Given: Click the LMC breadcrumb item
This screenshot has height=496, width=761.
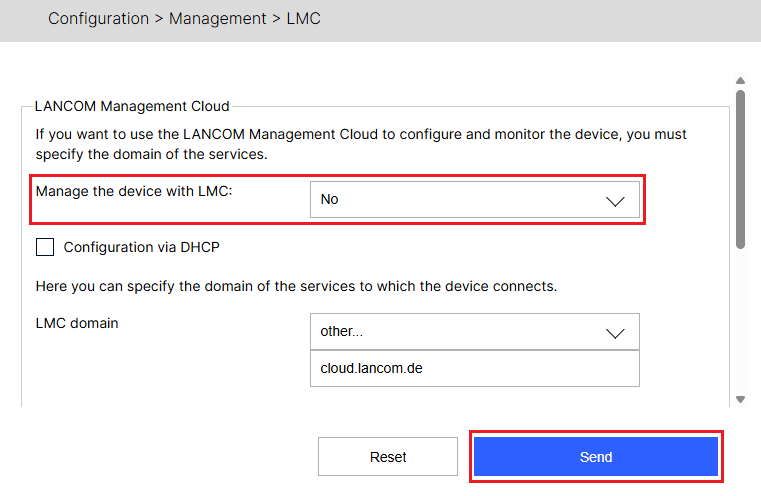Looking at the screenshot, I should click(x=303, y=18).
